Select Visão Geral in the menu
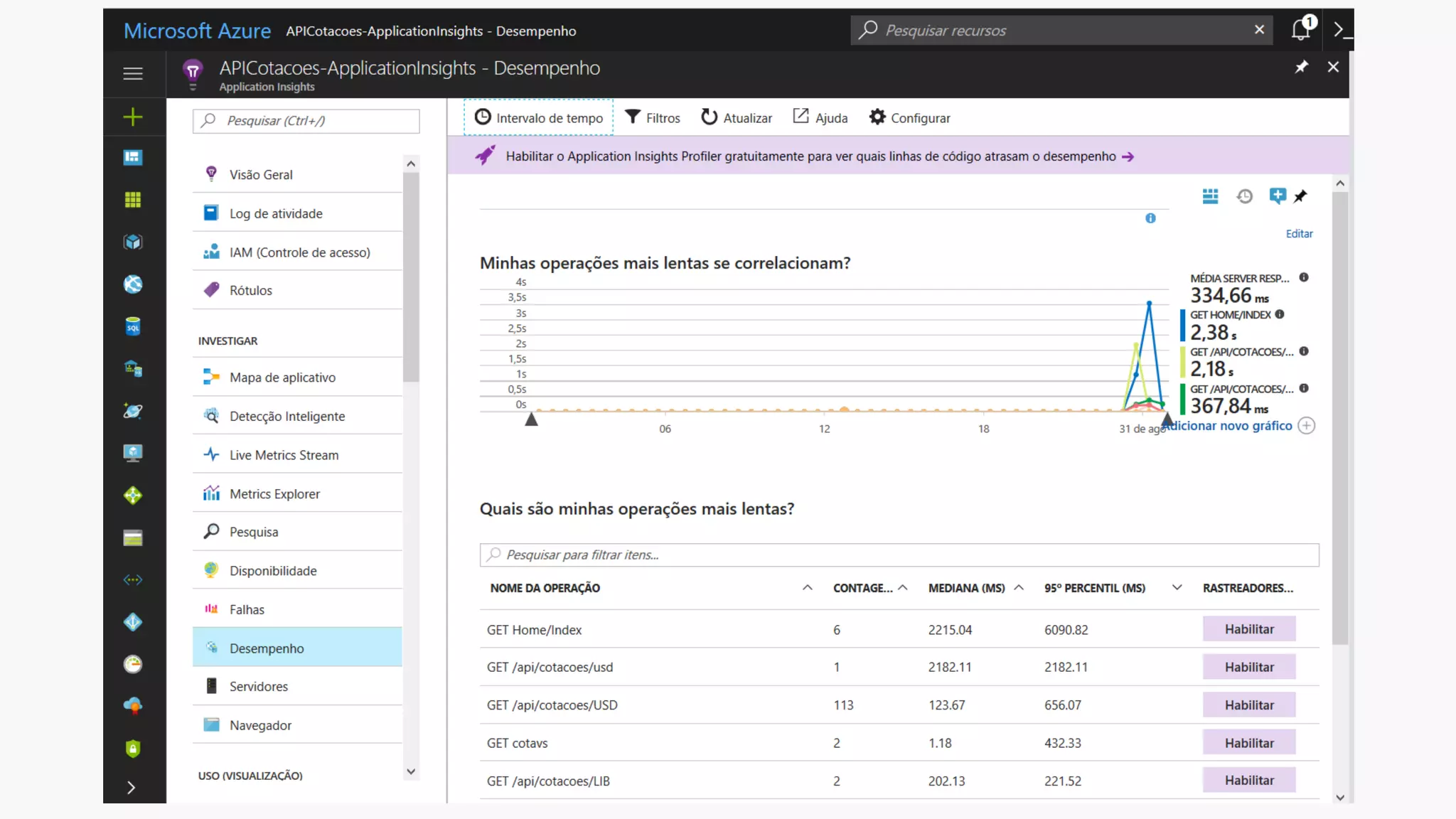This screenshot has height=819, width=1456. pyautogui.click(x=297, y=174)
